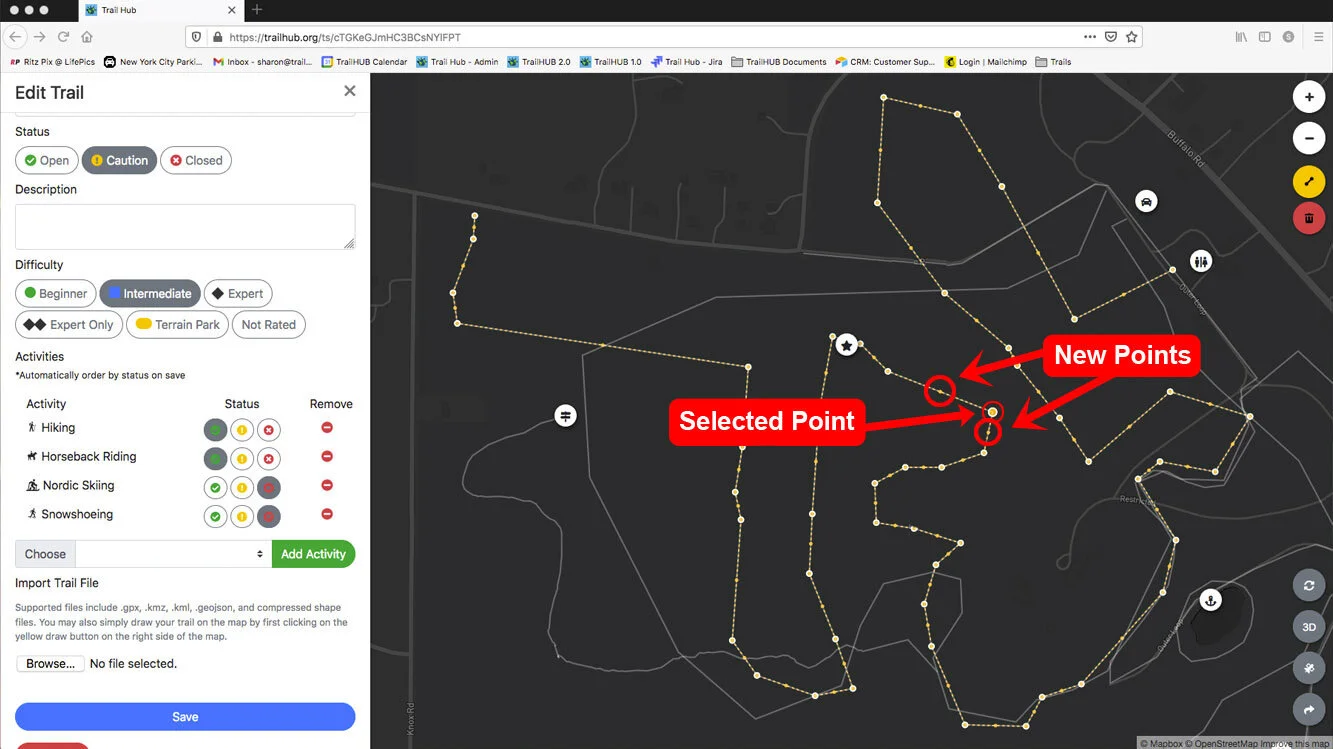The image size is (1333, 749).
Task: Select the restroom marker on map
Action: click(x=1201, y=261)
